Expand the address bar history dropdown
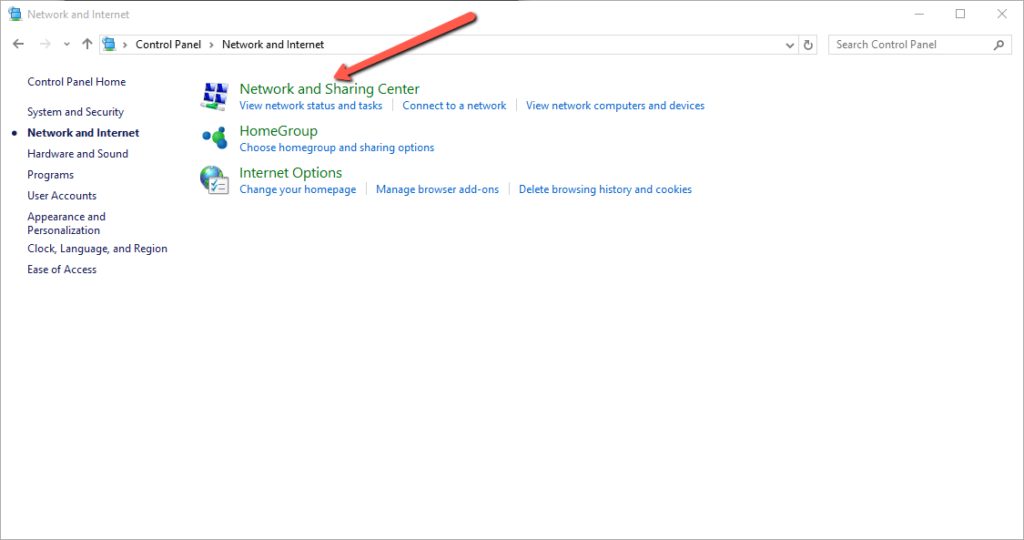The image size is (1024, 540). tap(789, 44)
